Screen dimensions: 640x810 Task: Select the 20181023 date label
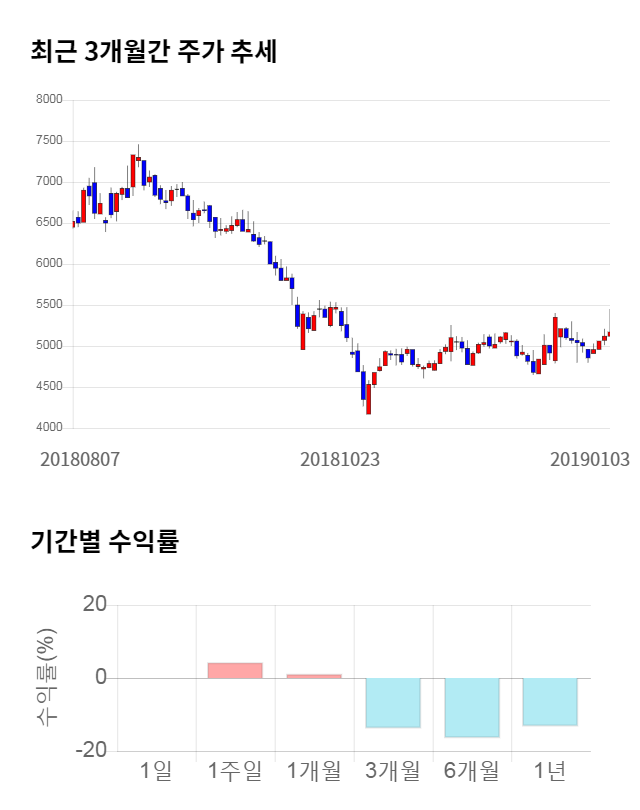[340, 459]
